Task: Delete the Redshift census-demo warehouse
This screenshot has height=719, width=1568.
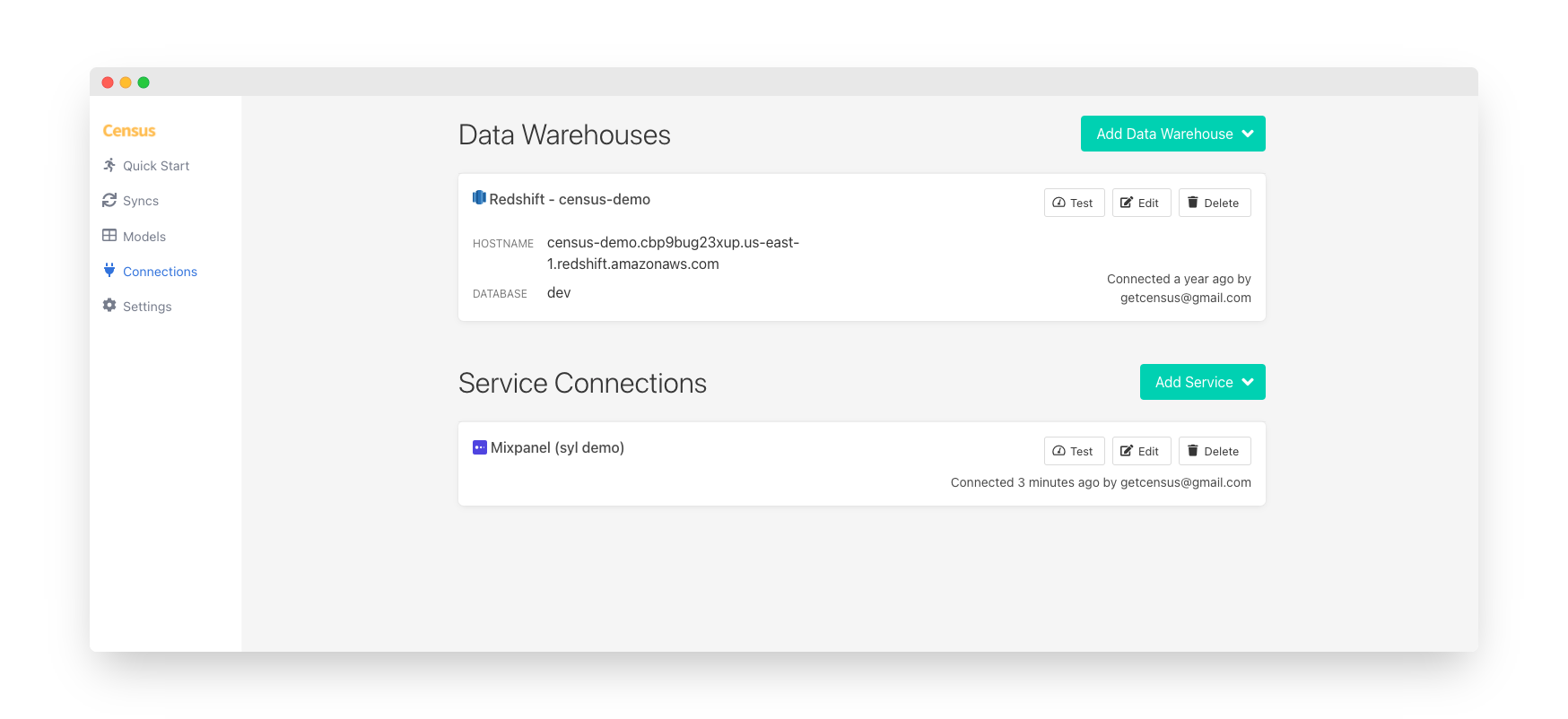Action: coord(1214,203)
